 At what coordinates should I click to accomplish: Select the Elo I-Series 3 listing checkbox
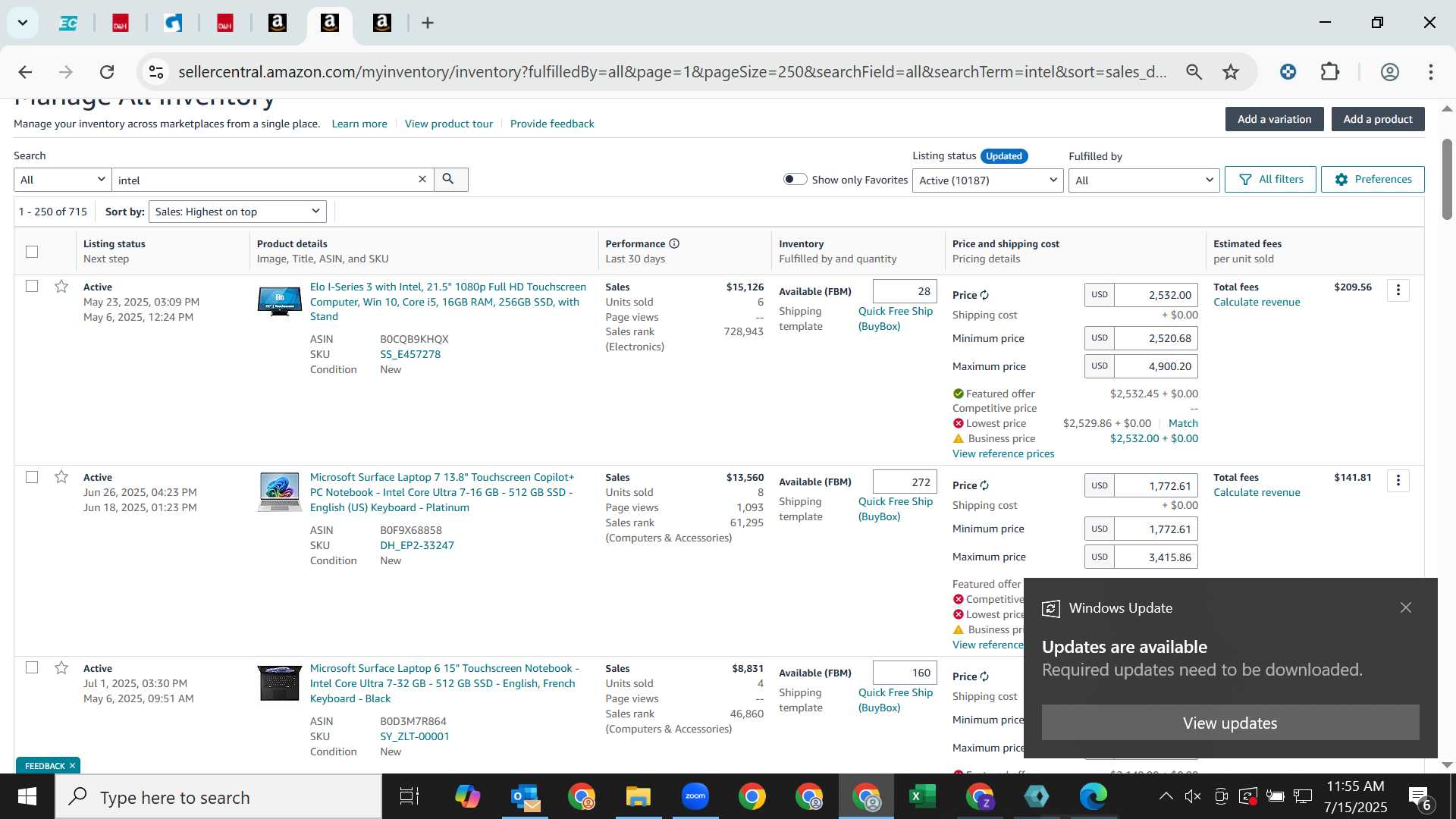(32, 286)
